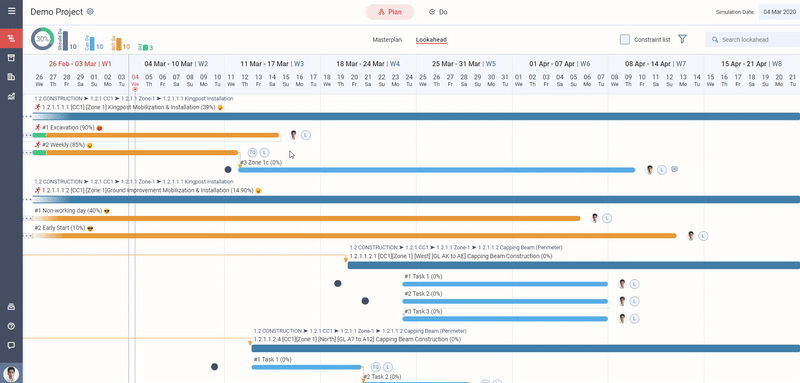Click L badge beside Task 2 West
The height and width of the screenshot is (383, 800).
[634, 301]
